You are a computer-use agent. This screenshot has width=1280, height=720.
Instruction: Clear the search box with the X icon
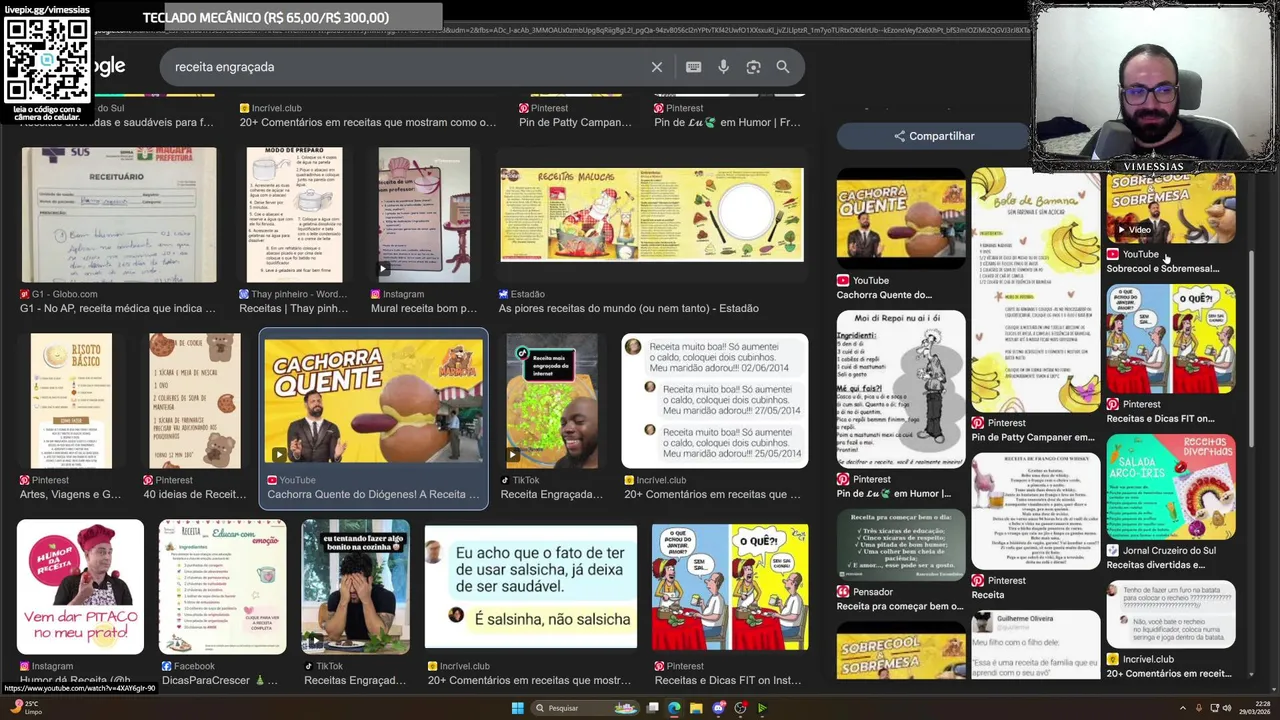pos(657,67)
